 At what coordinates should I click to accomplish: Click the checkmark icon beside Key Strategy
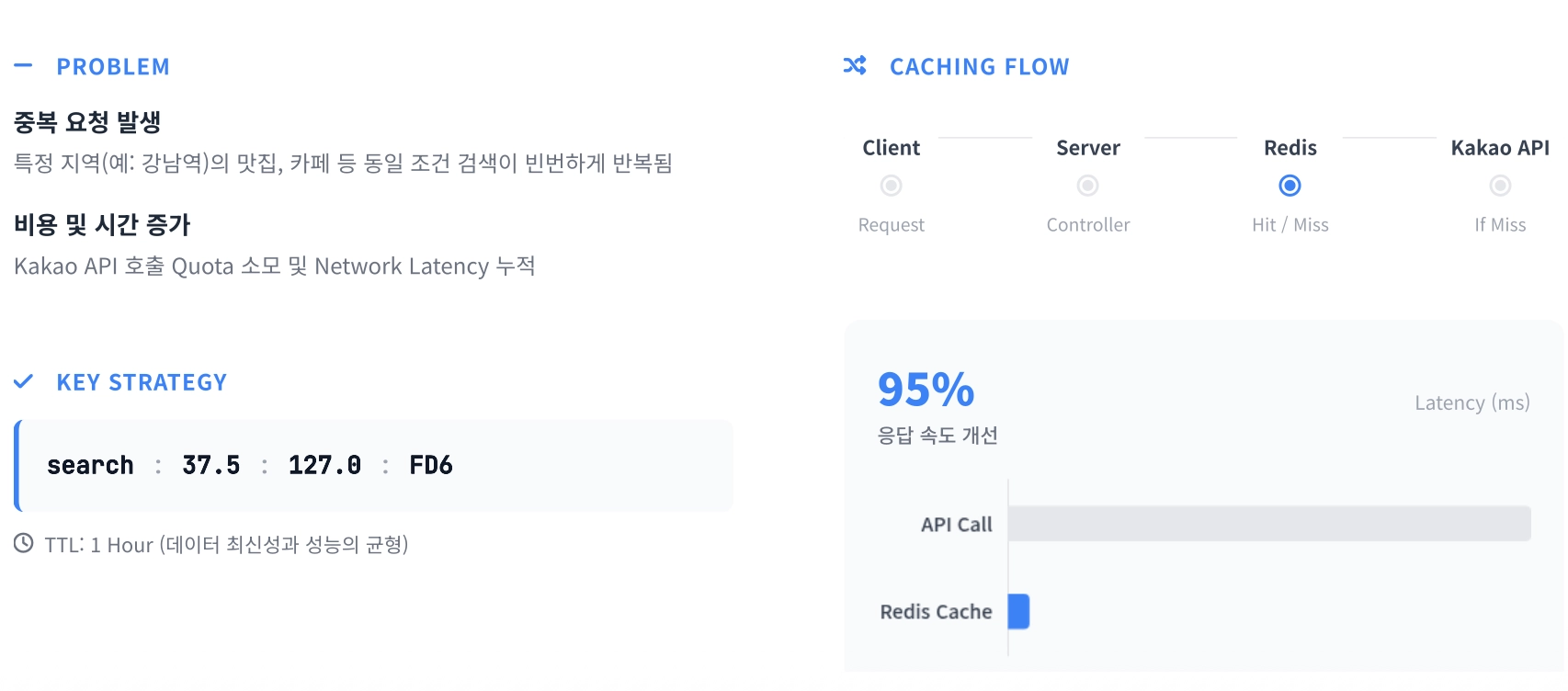click(24, 381)
